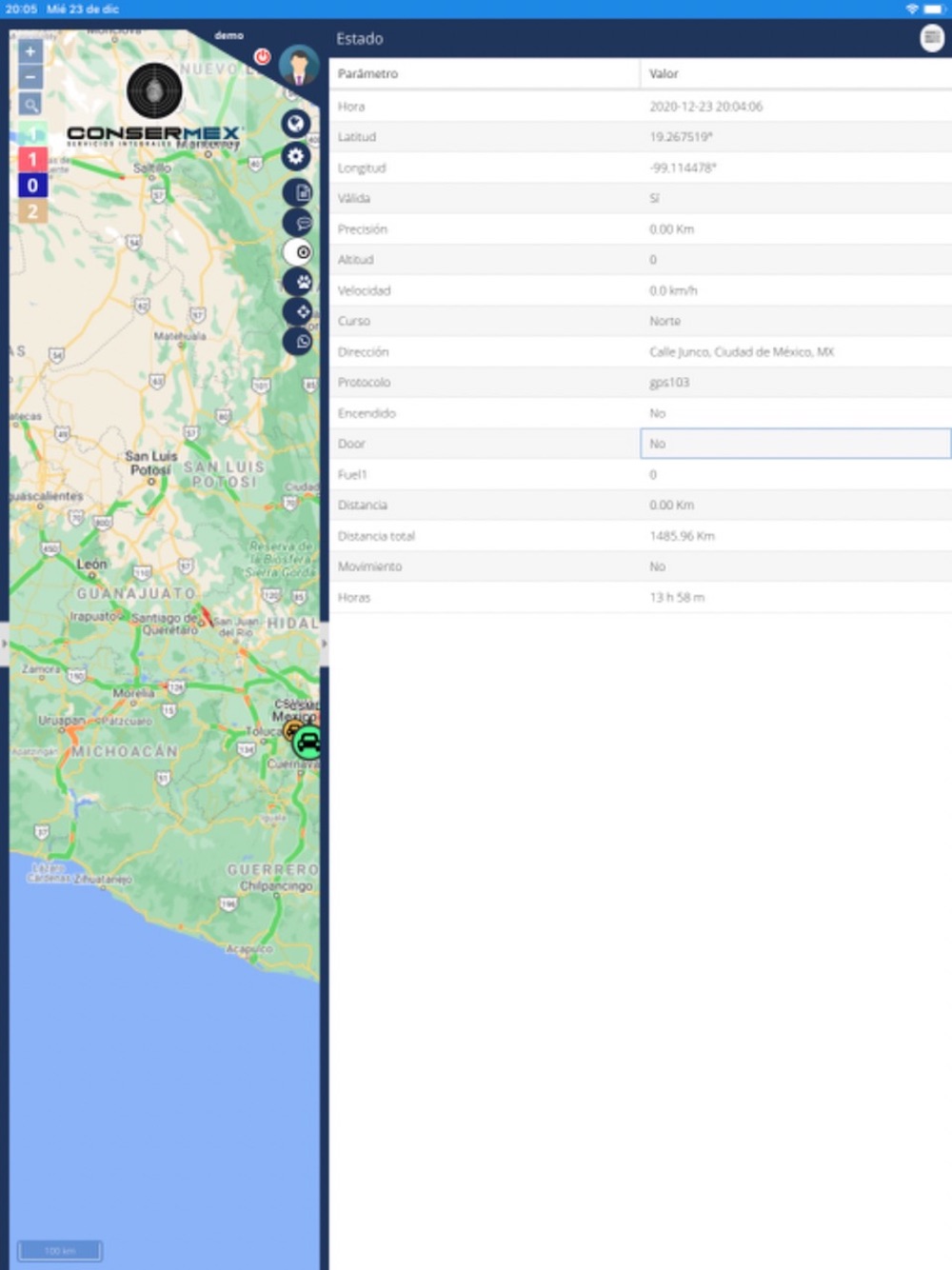This screenshot has height=1270, width=952.
Task: Click the paw print icon
Action: (301, 282)
